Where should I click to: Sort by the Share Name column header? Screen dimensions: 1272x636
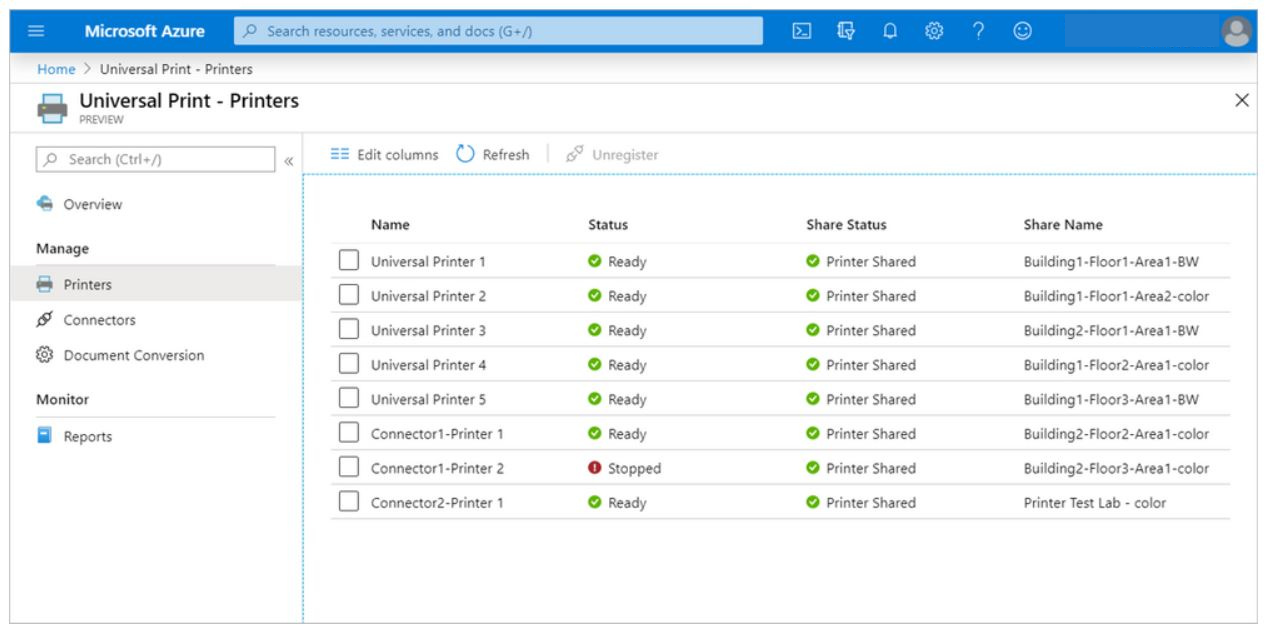coord(1063,225)
